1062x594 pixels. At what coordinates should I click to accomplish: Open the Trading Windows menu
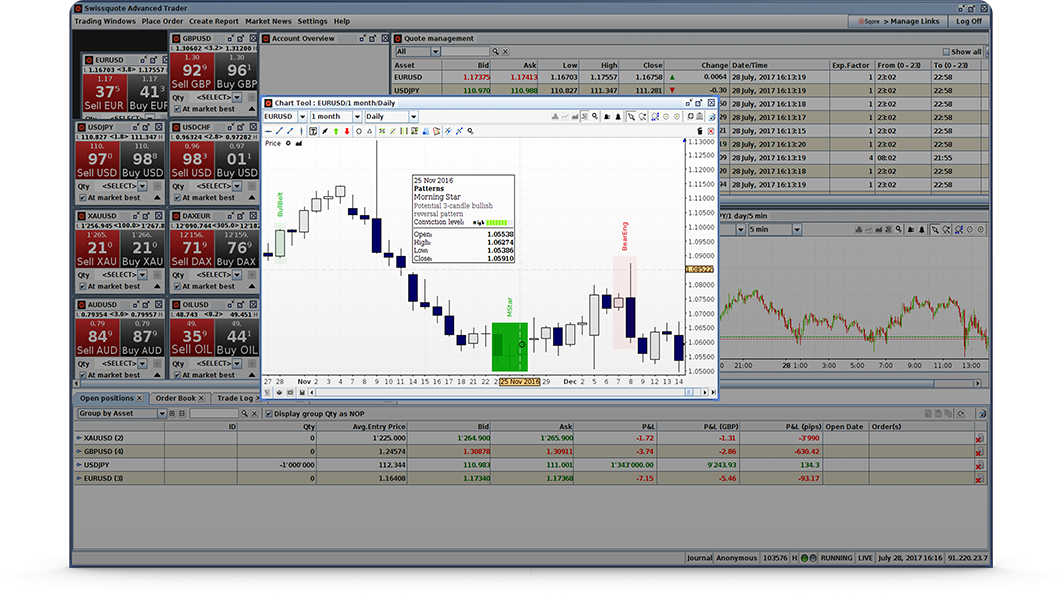105,21
